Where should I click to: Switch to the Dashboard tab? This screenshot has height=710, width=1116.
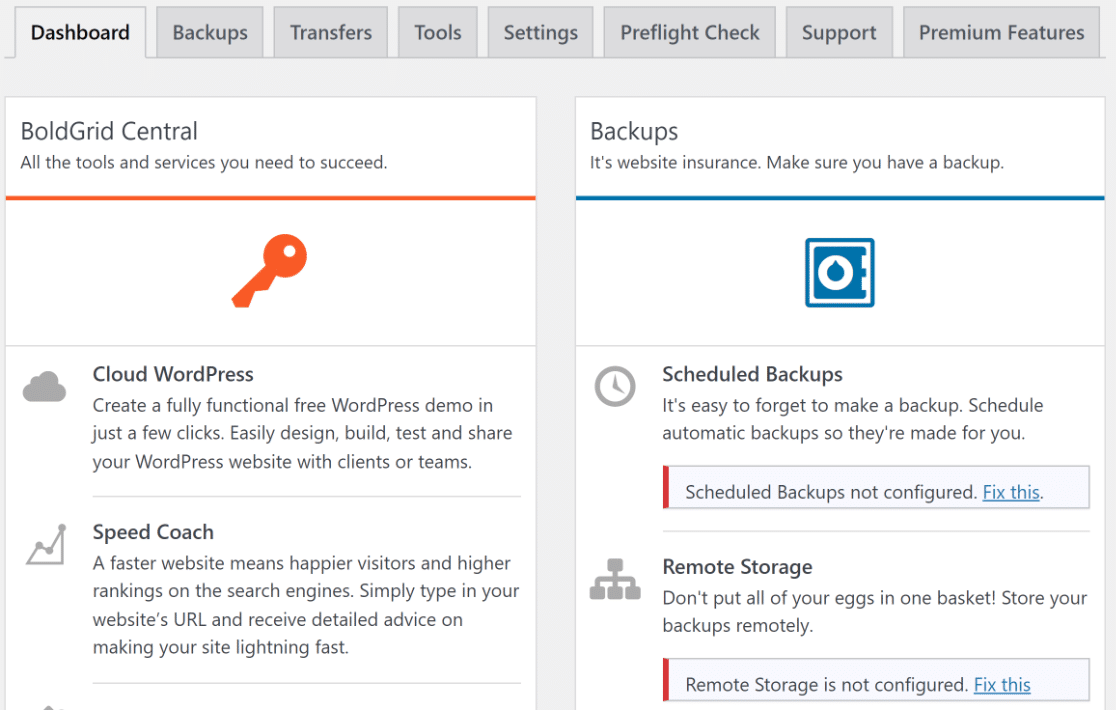coord(80,33)
